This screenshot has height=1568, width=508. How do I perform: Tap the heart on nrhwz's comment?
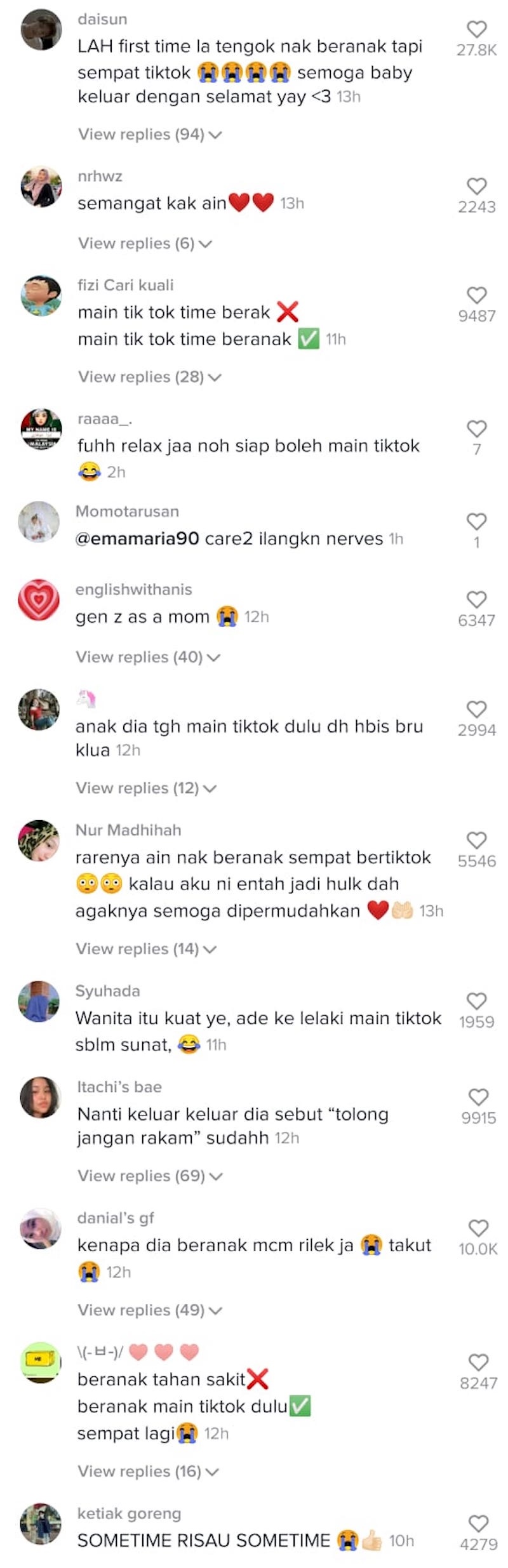476,186
